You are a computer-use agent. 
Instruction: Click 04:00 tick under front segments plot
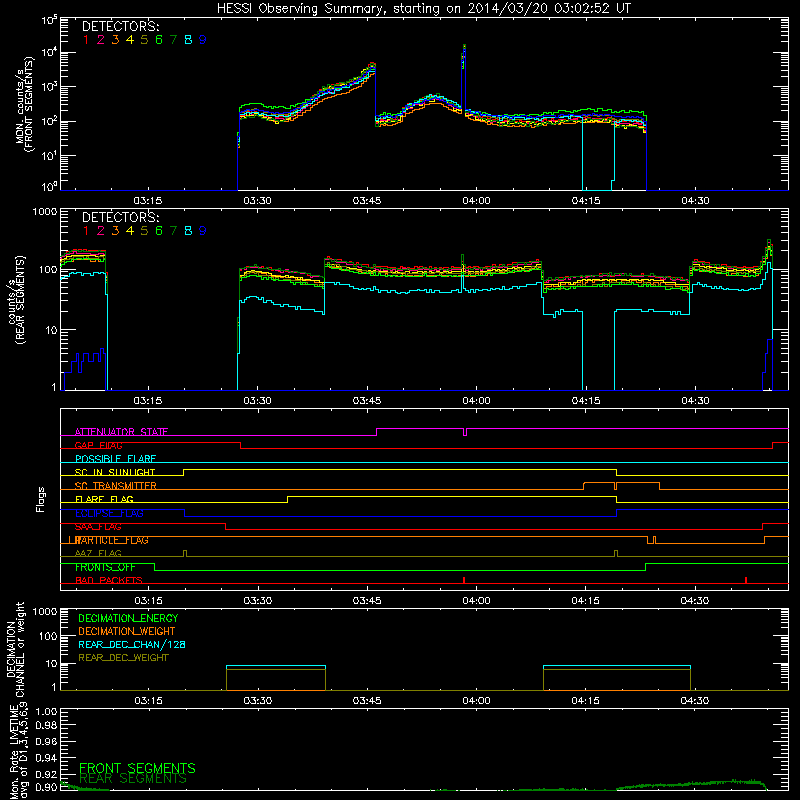click(477, 201)
